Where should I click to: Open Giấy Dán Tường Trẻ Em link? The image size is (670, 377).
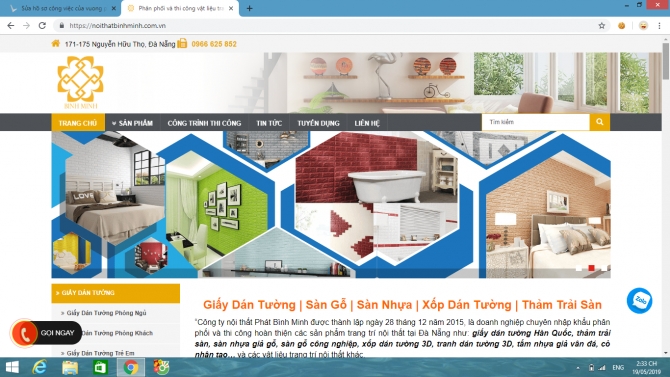(100, 353)
